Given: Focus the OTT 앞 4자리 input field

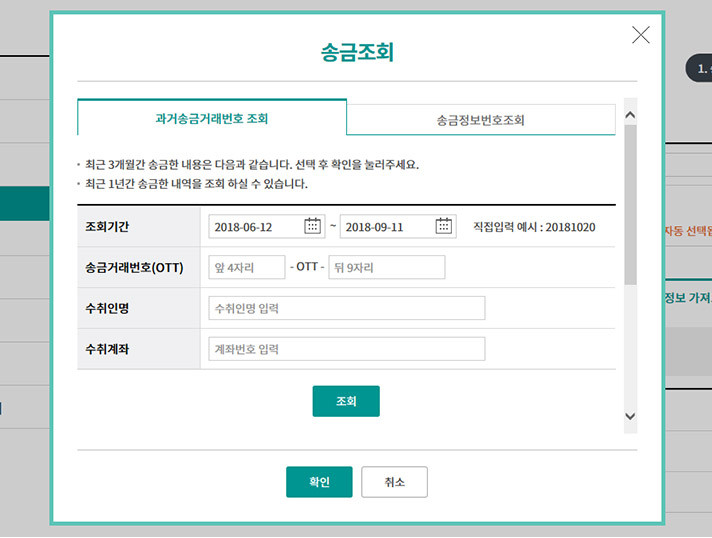Looking at the screenshot, I should coord(246,268).
